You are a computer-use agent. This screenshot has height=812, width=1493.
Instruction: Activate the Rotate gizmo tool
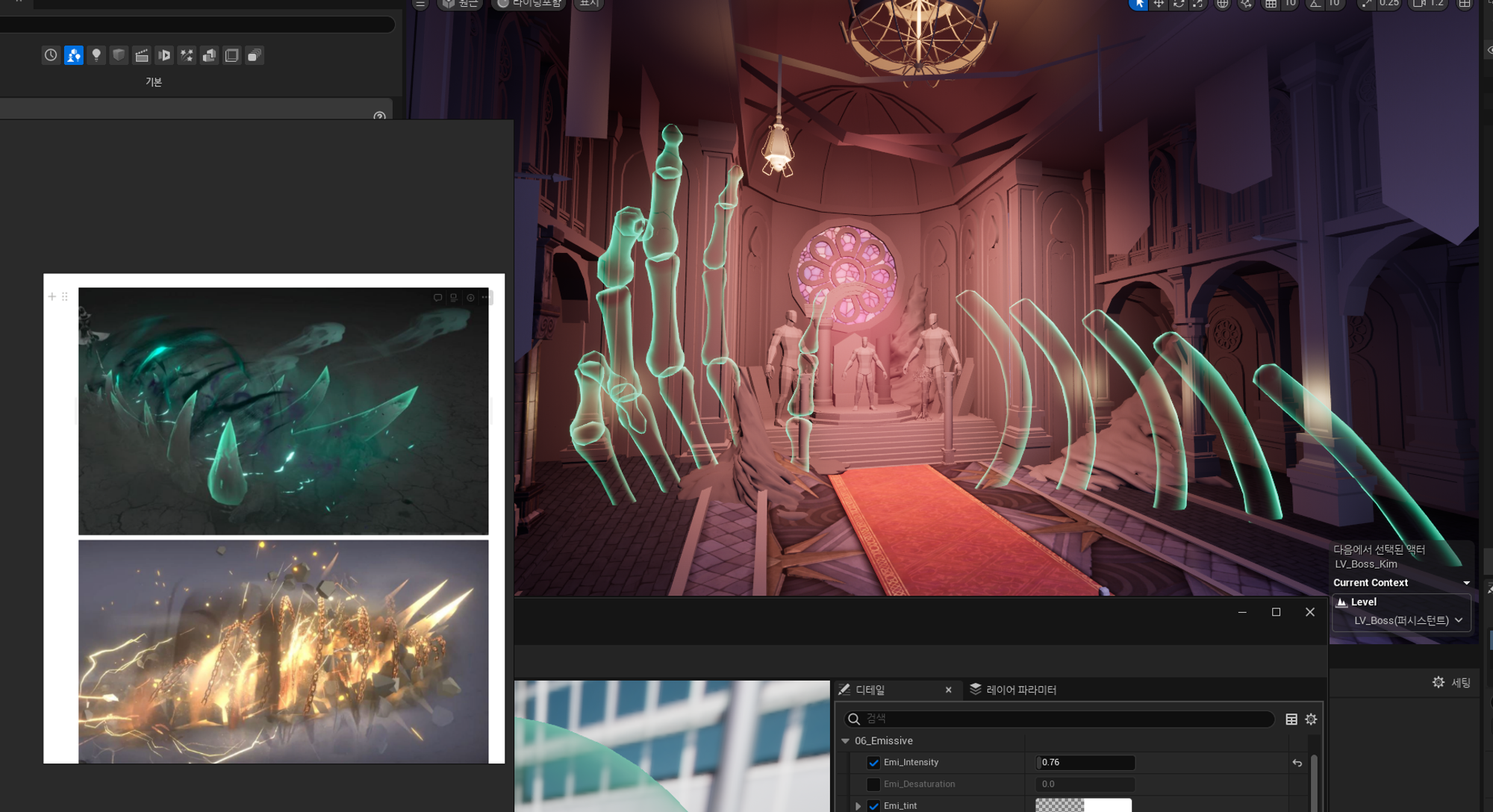(x=1178, y=4)
